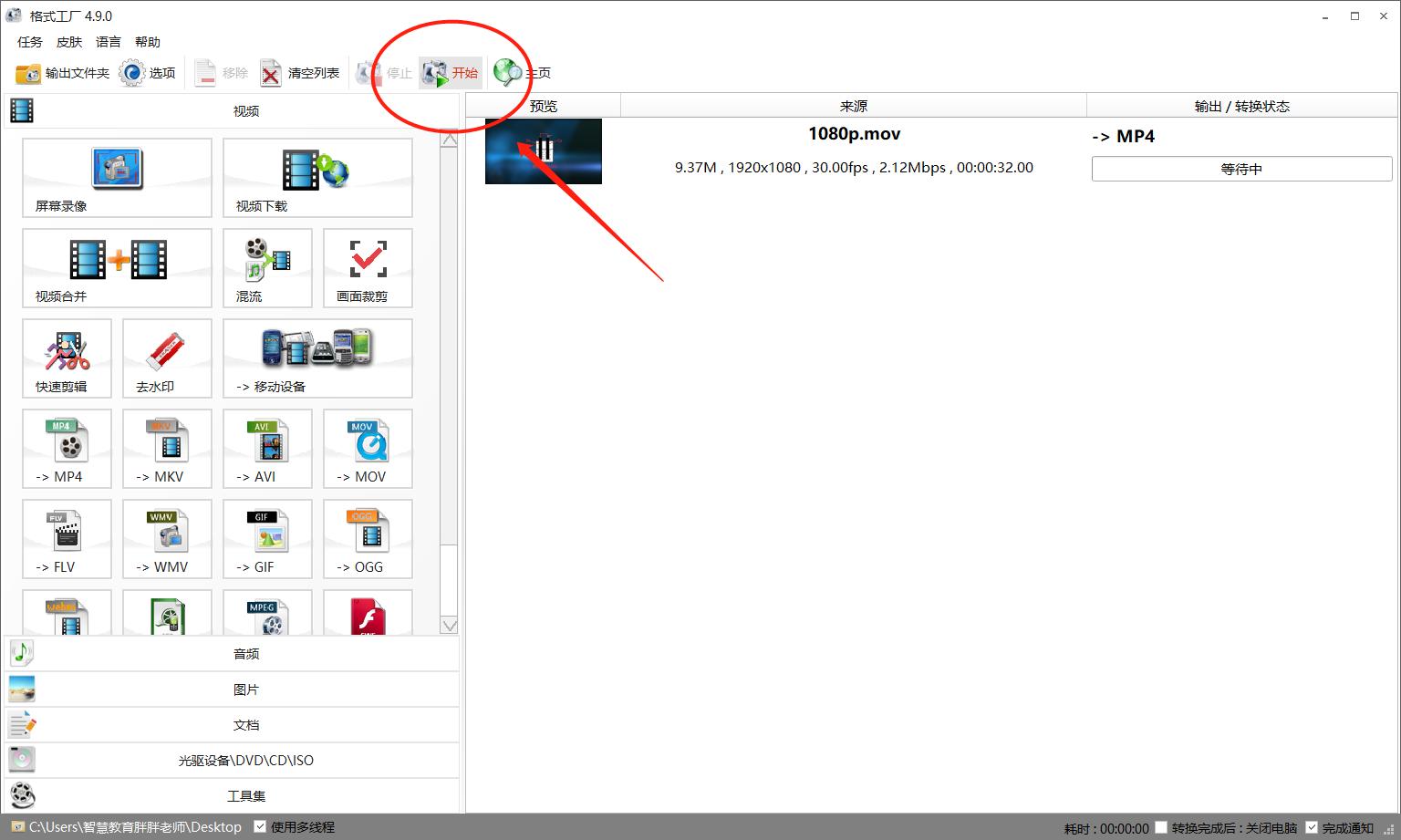
Task: Expand the 工具集 toolset category
Action: click(x=232, y=795)
